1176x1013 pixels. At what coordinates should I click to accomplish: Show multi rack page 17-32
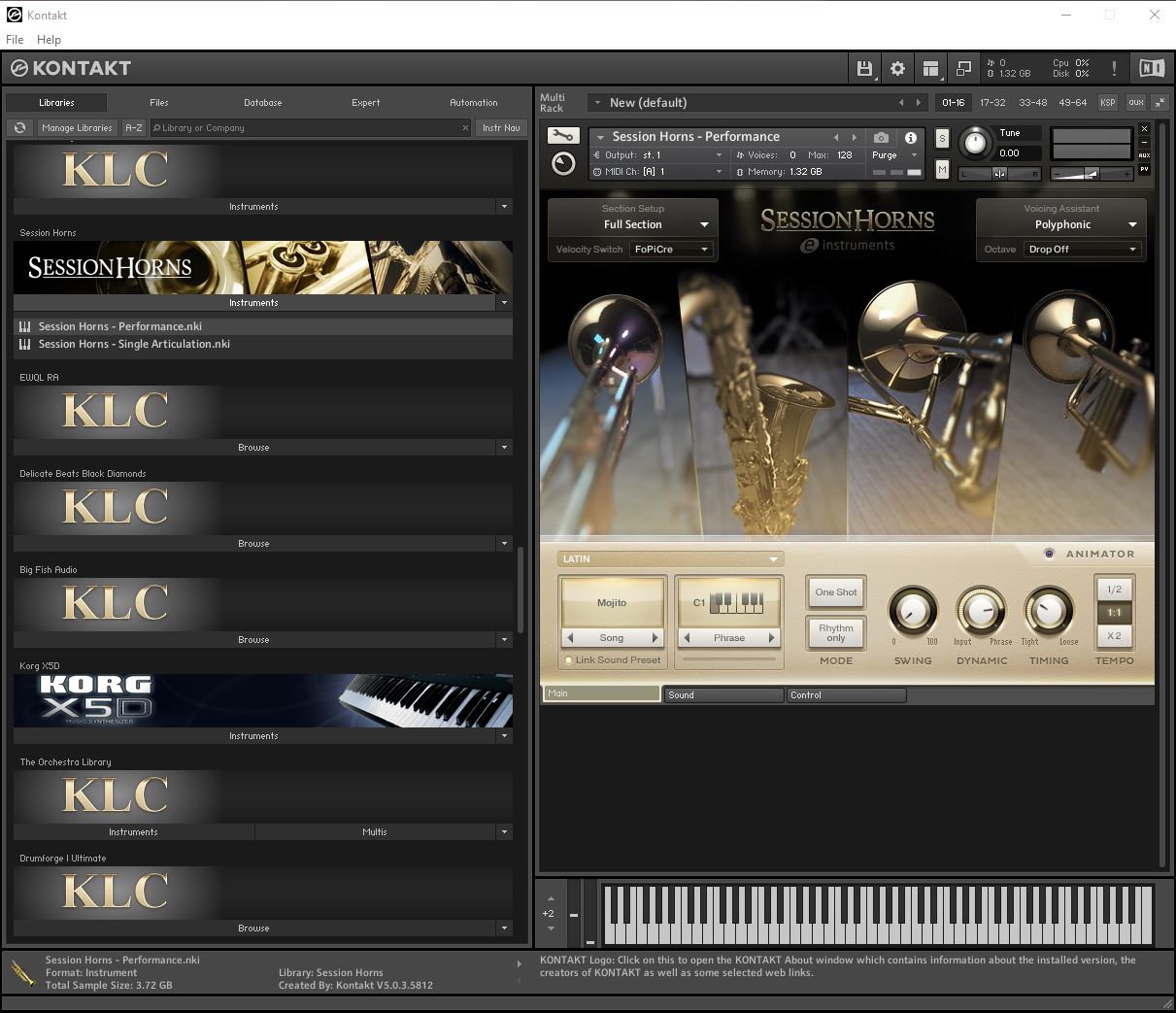(992, 102)
